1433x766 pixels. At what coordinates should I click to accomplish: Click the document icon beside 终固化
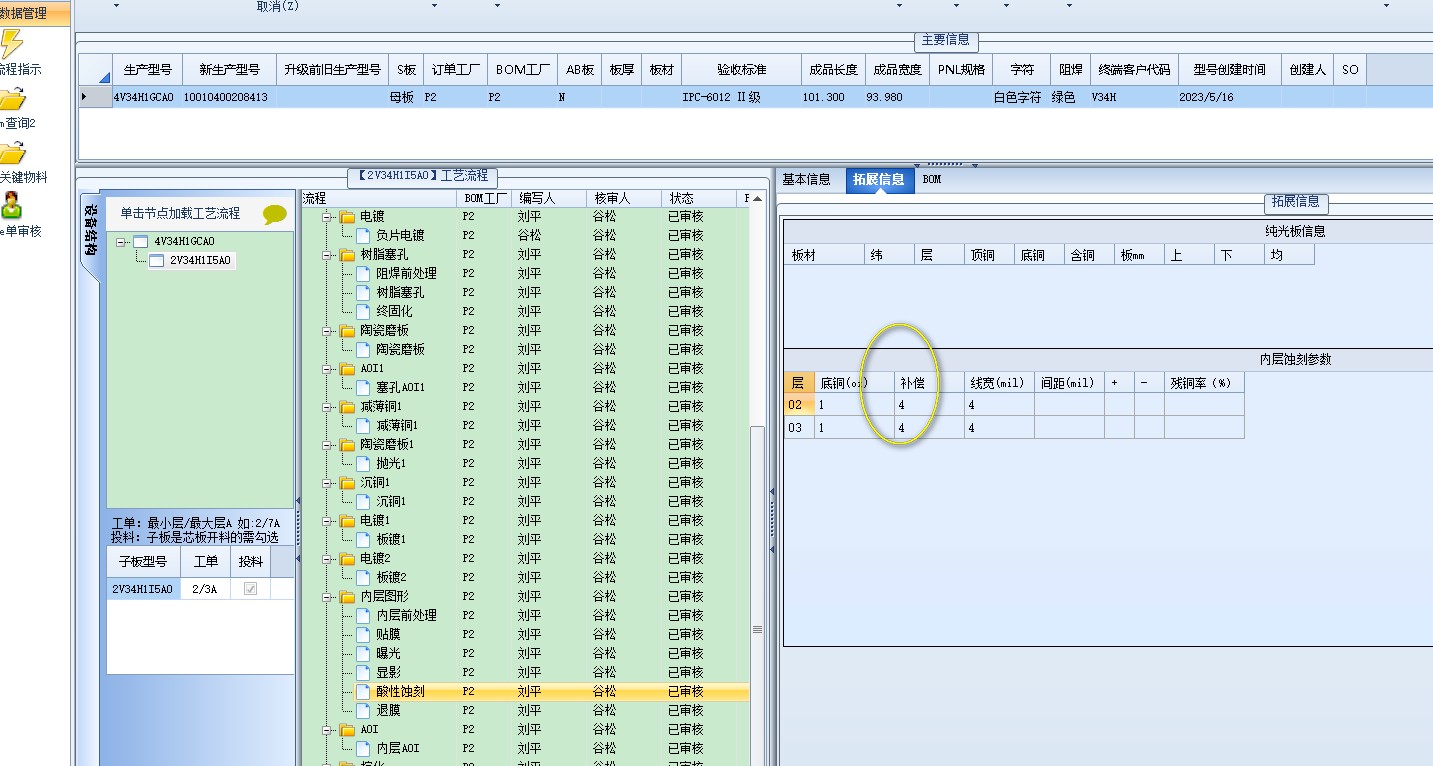(x=363, y=312)
